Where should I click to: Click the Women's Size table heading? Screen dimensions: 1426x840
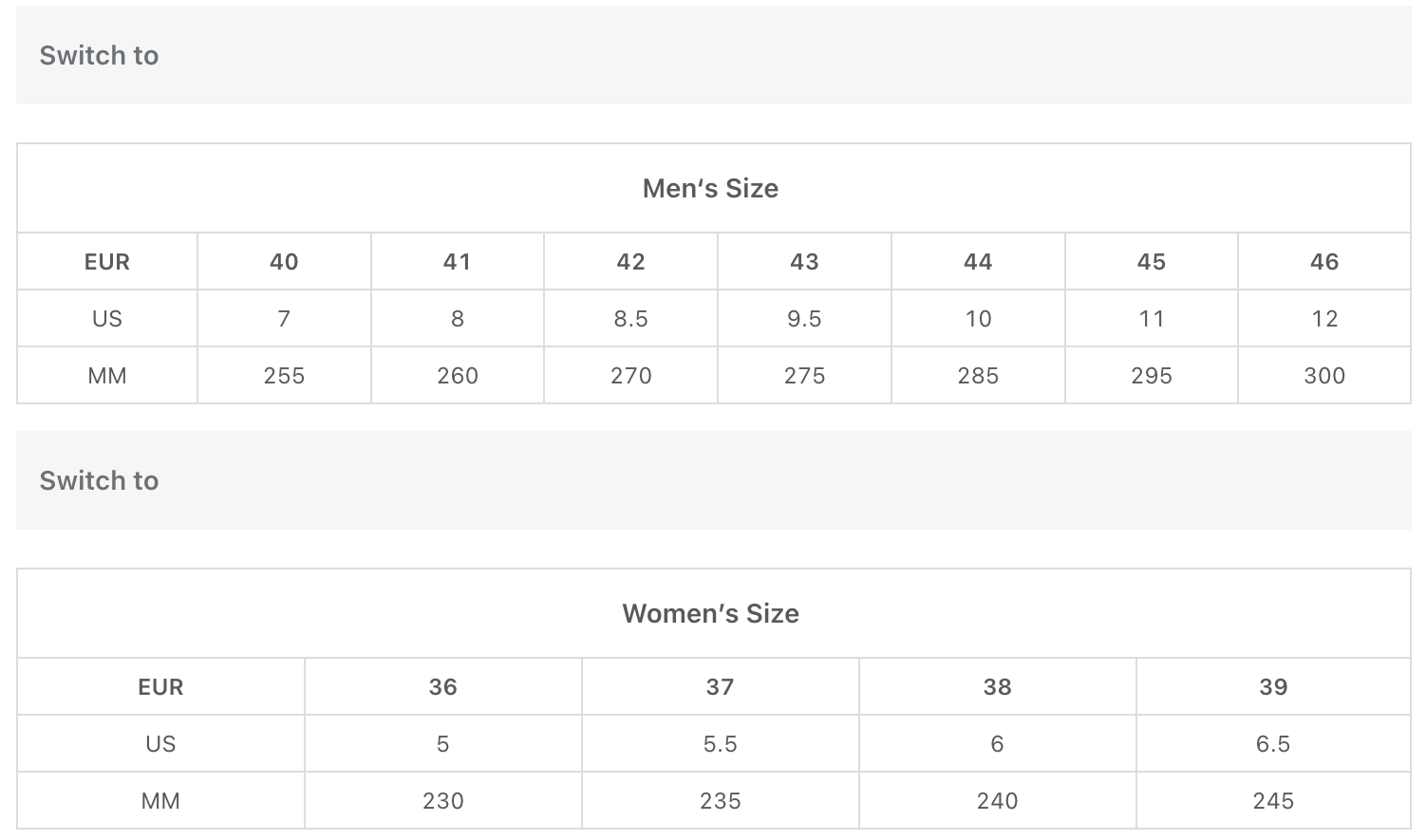pyautogui.click(x=710, y=613)
